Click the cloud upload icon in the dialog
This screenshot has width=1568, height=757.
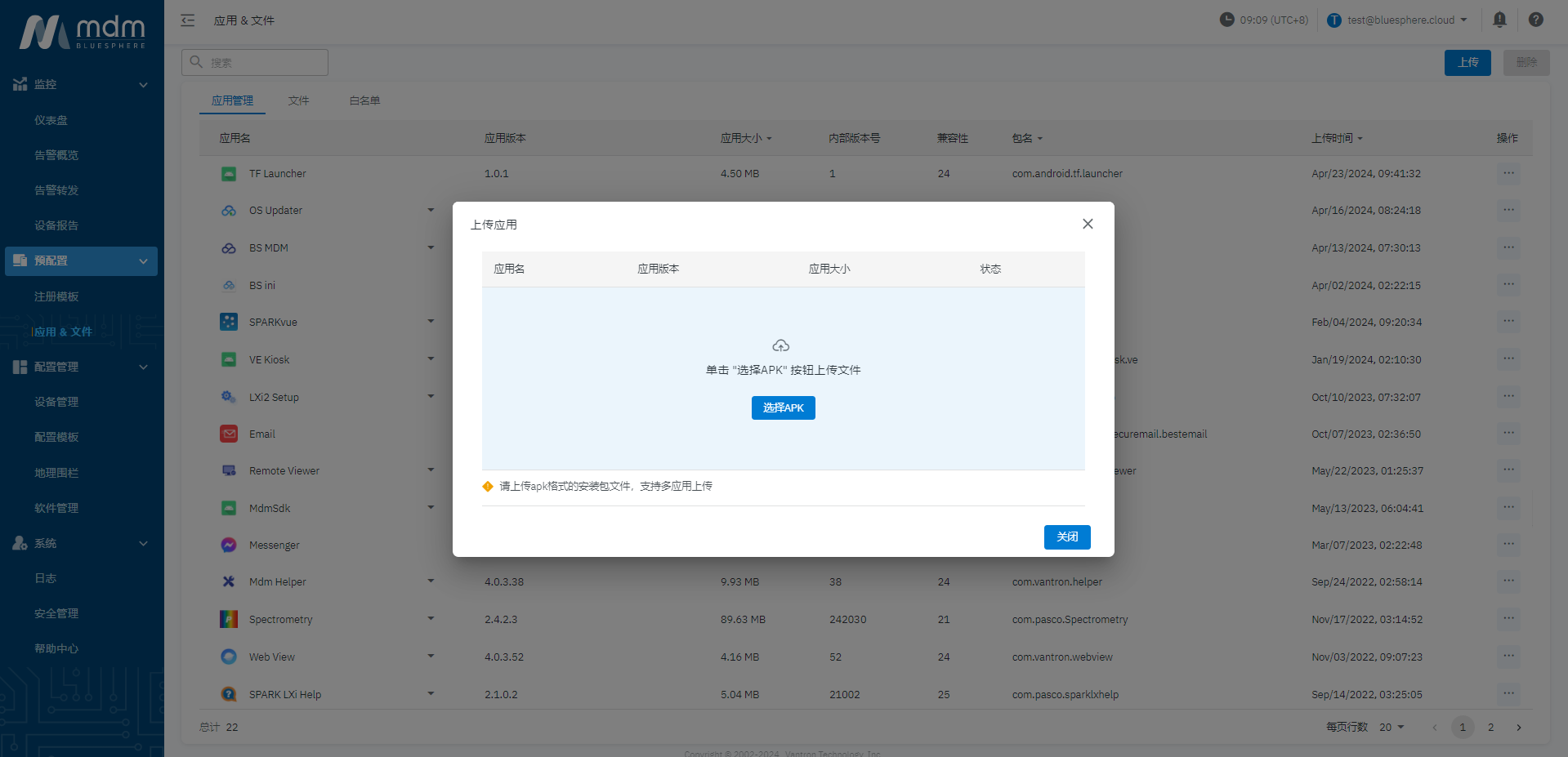tap(781, 345)
